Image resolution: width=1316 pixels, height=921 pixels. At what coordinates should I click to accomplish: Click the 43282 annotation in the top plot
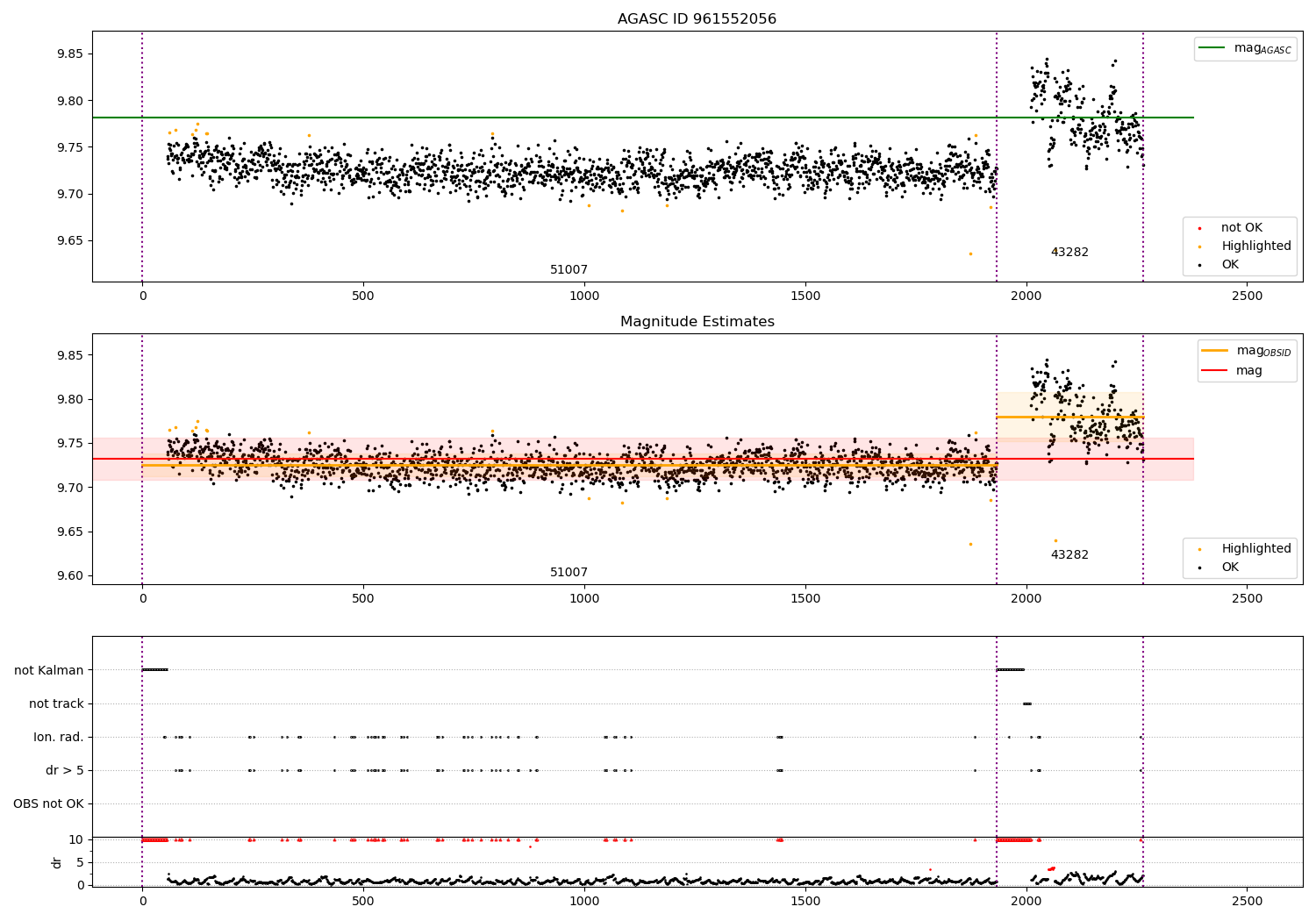(x=1069, y=253)
